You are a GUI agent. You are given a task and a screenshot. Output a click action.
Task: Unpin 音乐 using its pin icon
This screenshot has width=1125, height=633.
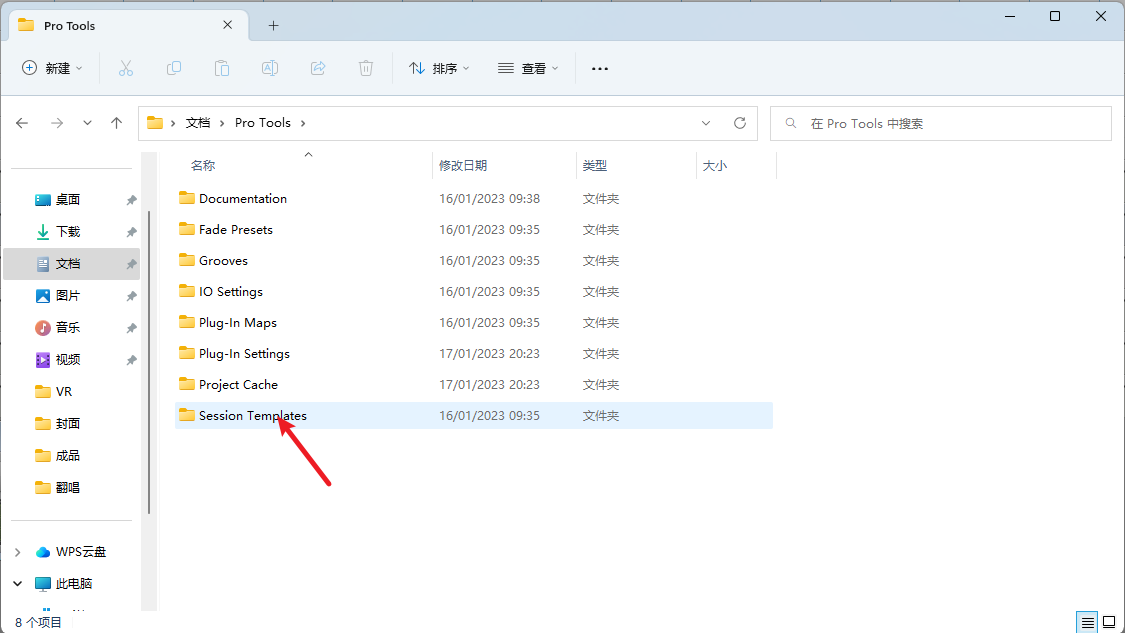[x=131, y=328]
